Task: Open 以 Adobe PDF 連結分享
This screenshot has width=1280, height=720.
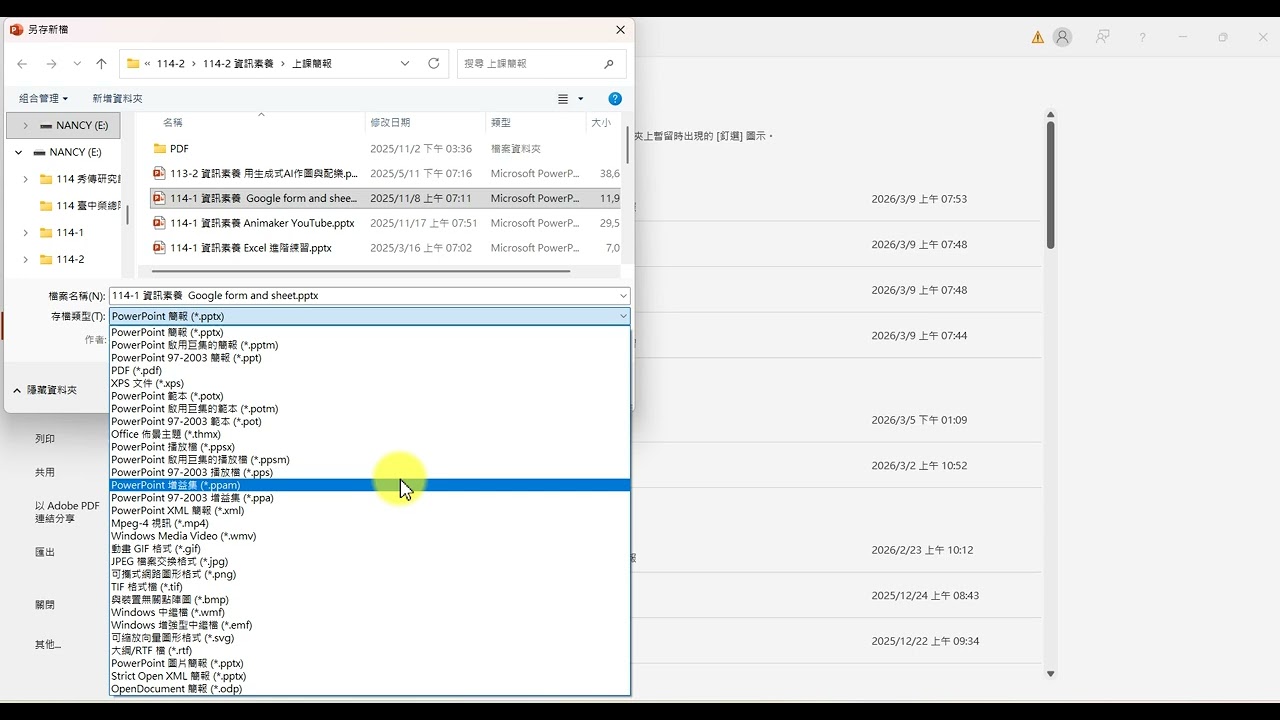Action: tap(67, 512)
